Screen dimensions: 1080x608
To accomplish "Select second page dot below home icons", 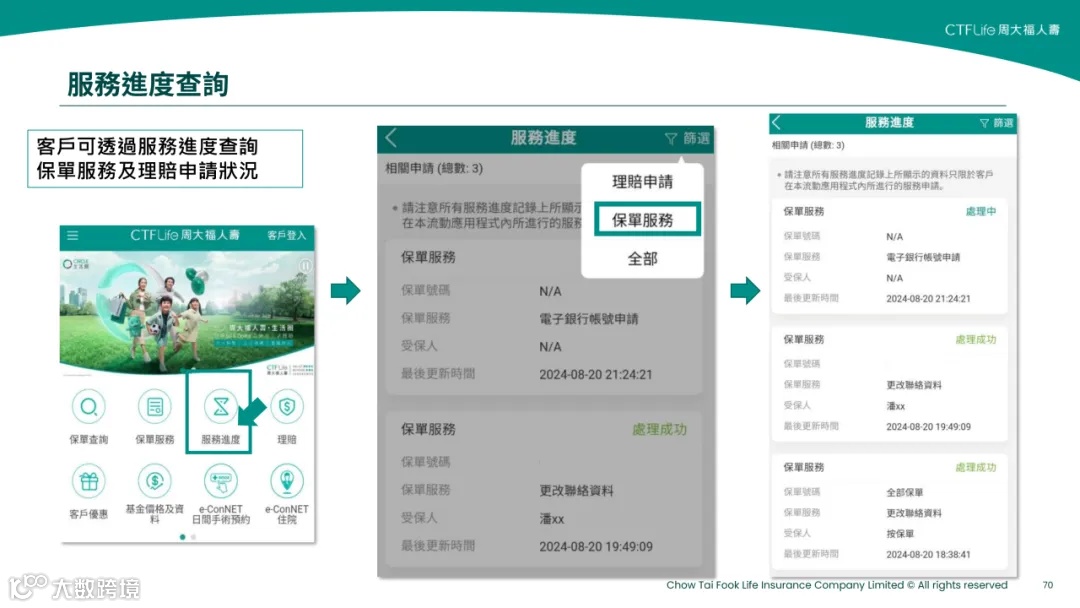I will (x=194, y=537).
